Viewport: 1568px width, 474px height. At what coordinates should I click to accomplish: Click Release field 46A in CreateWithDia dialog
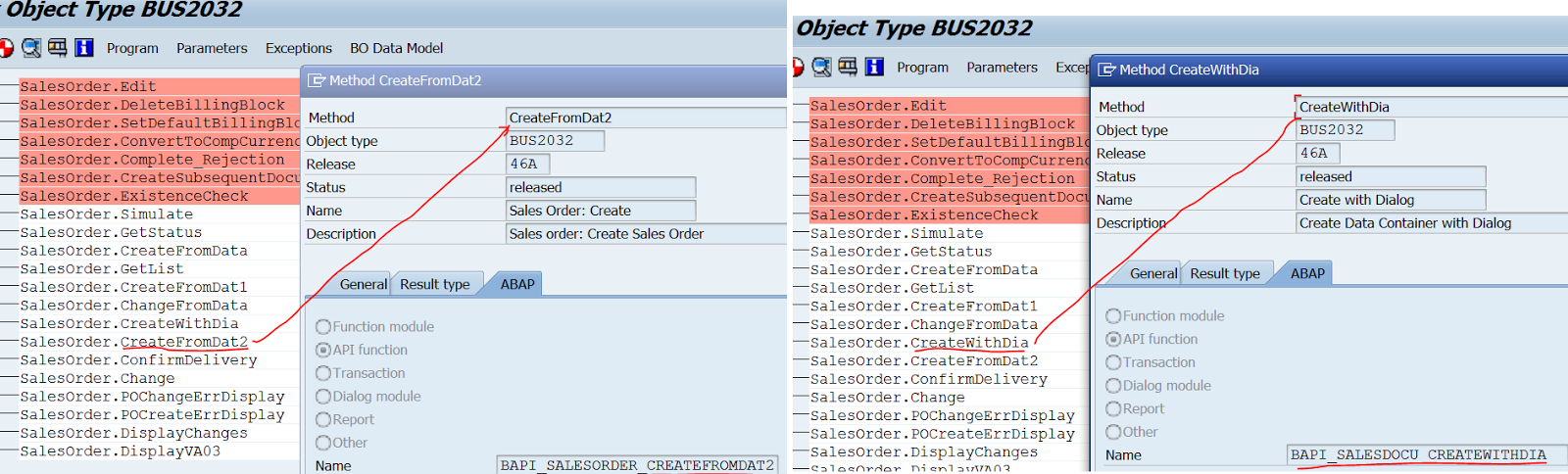[x=1317, y=153]
